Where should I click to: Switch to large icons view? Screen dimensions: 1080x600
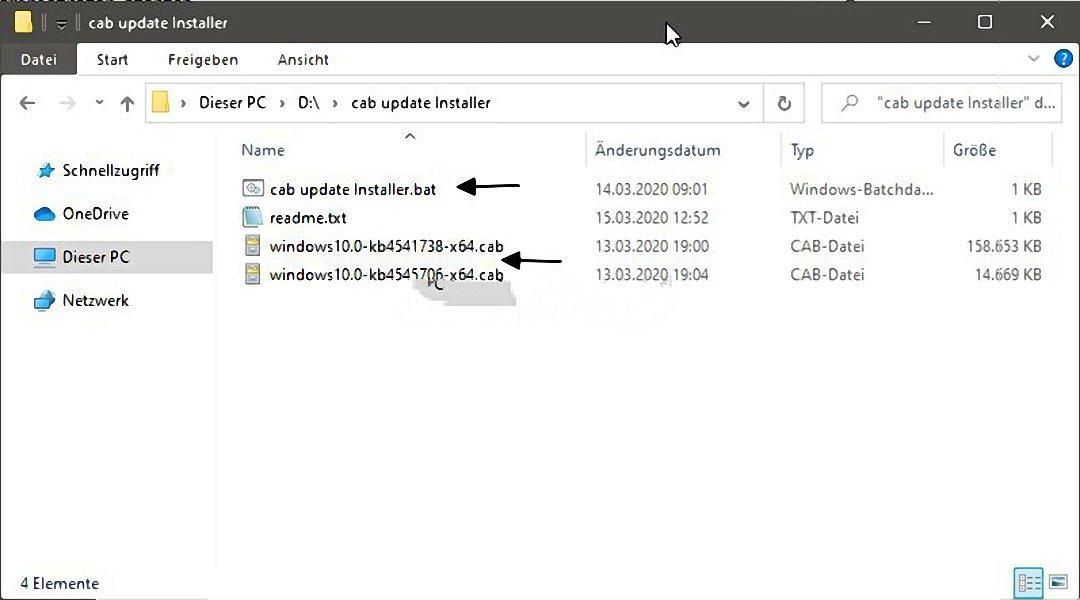pyautogui.click(x=1059, y=583)
